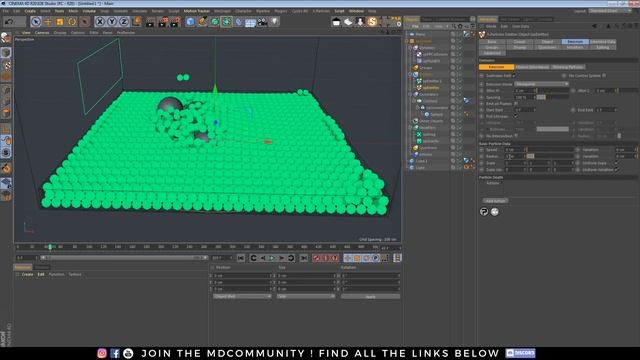This screenshot has height=360, width=640.
Task: Toggle the Uniform Scale checkbox
Action: tap(617, 163)
